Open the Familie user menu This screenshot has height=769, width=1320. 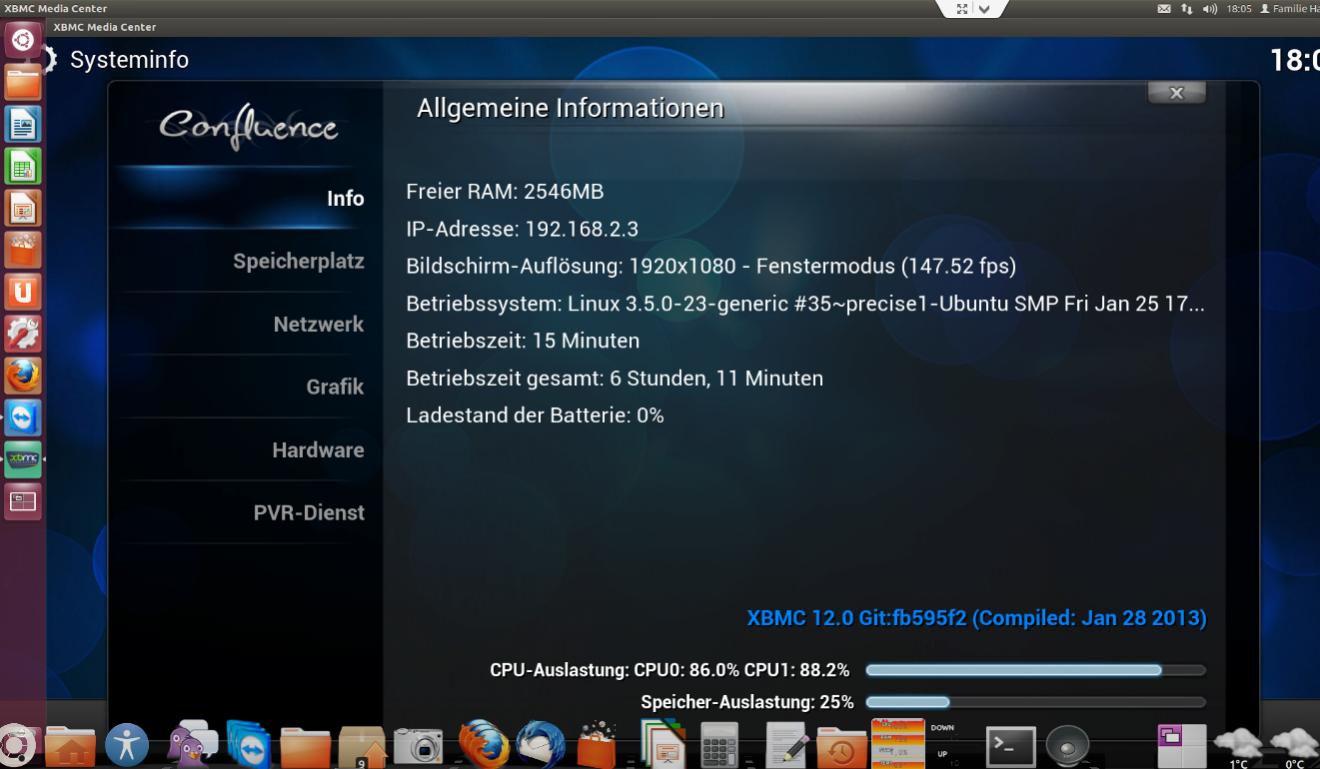(x=1290, y=8)
